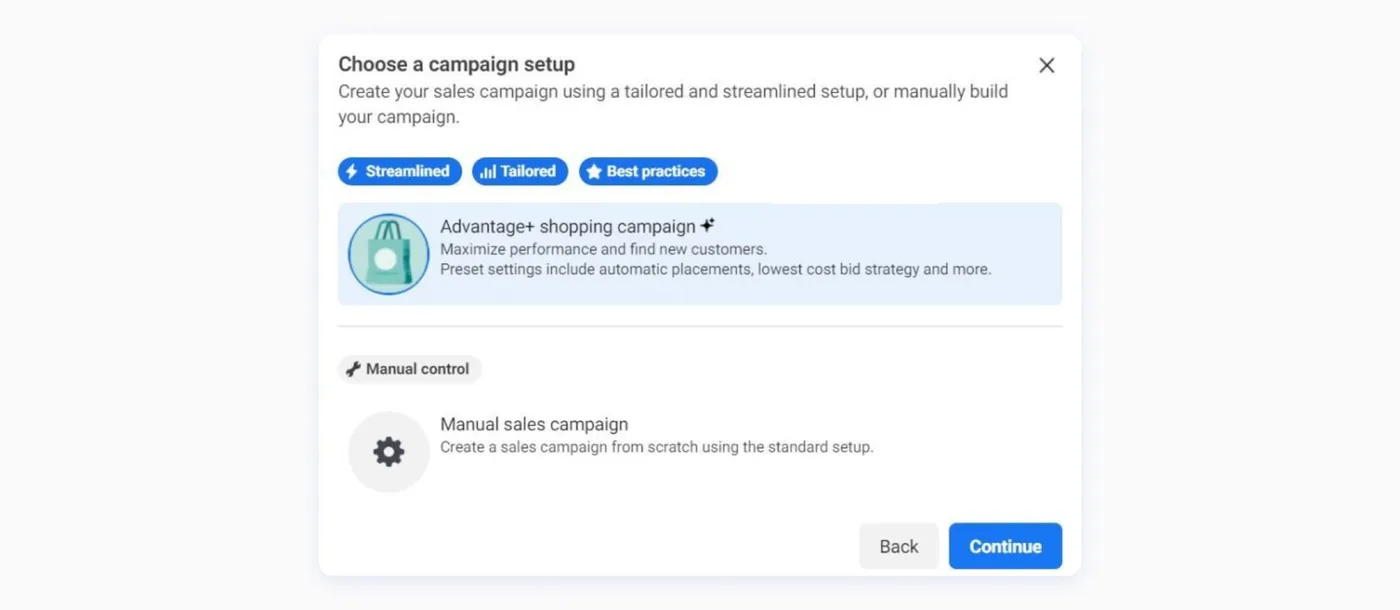The width and height of the screenshot is (1400, 610).
Task: Click the star icon on Best practices badge
Action: coord(594,171)
